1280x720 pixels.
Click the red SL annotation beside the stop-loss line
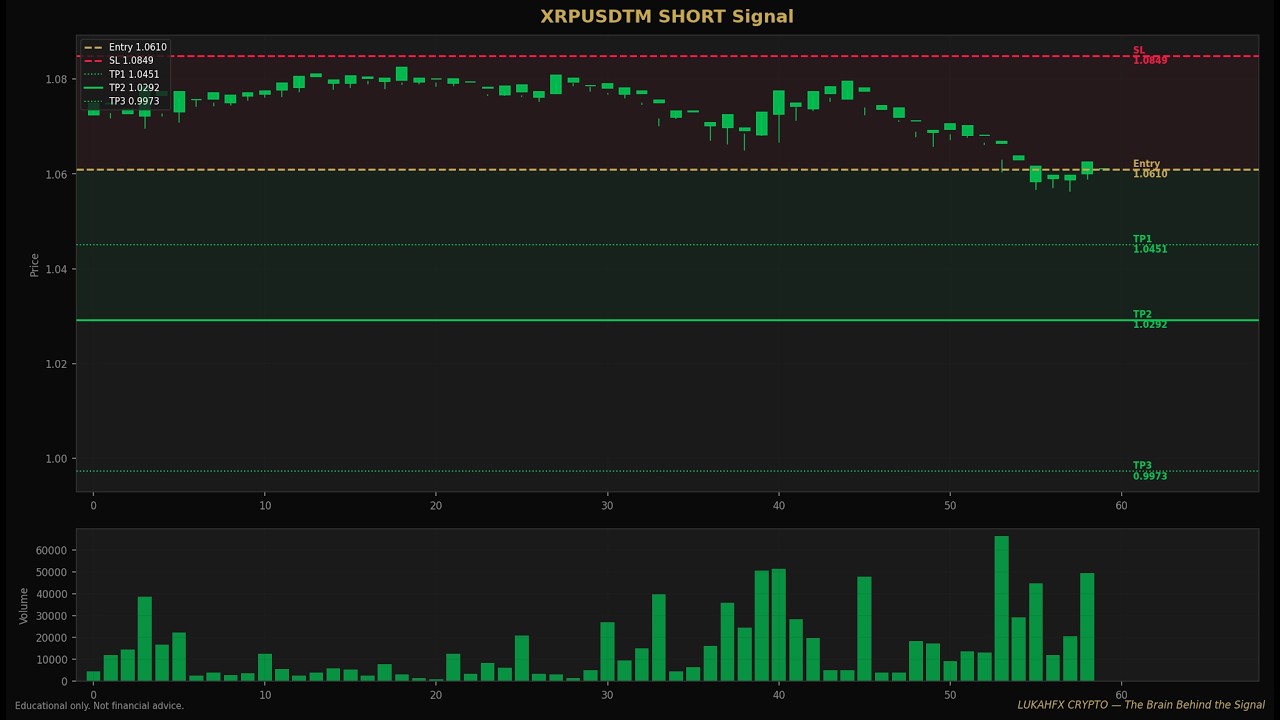tap(1150, 56)
